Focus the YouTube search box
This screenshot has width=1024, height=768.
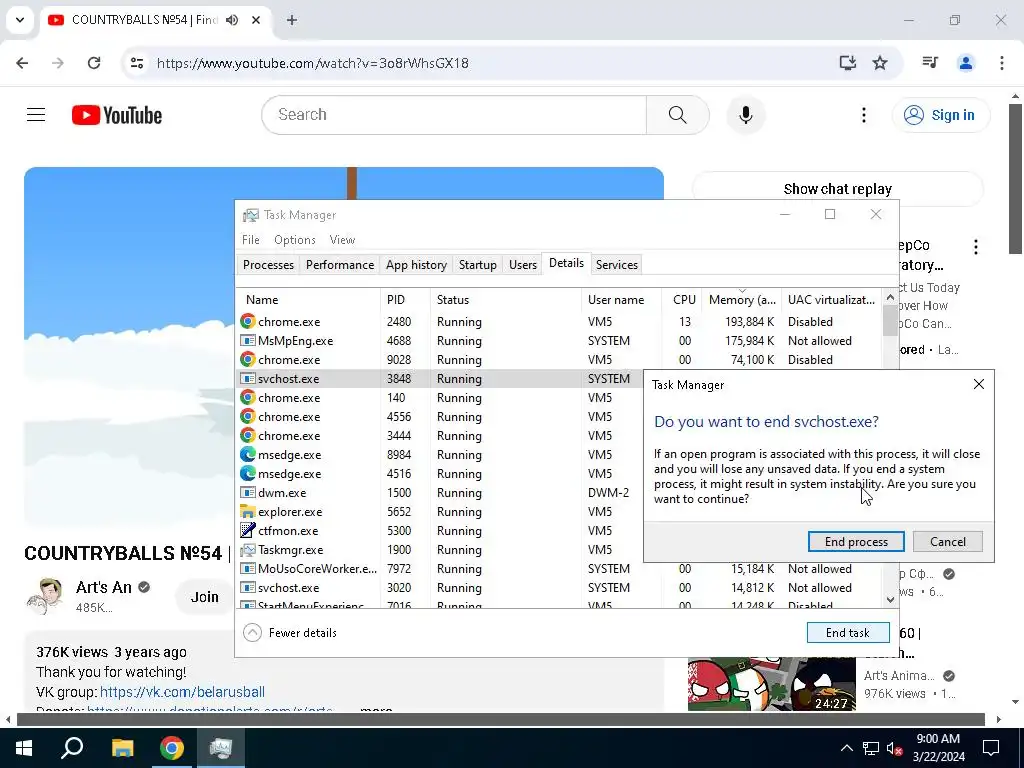pyautogui.click(x=454, y=115)
